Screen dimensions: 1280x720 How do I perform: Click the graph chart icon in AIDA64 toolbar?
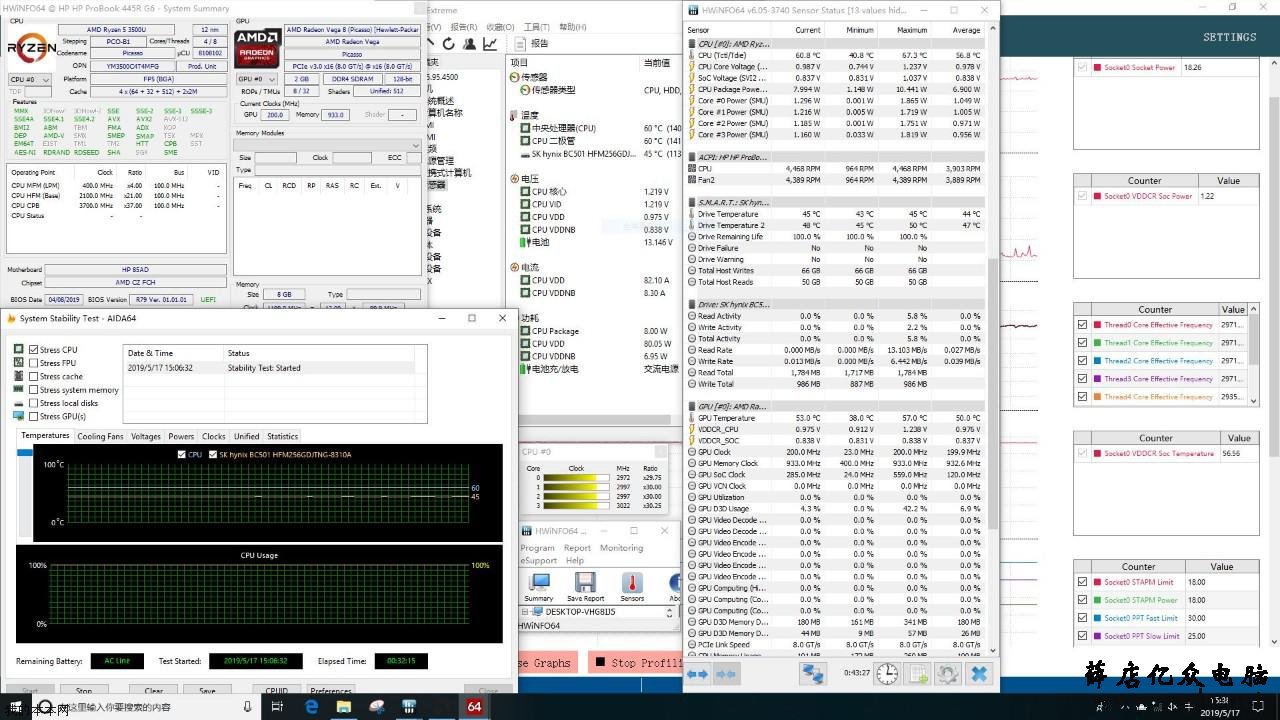coord(490,44)
